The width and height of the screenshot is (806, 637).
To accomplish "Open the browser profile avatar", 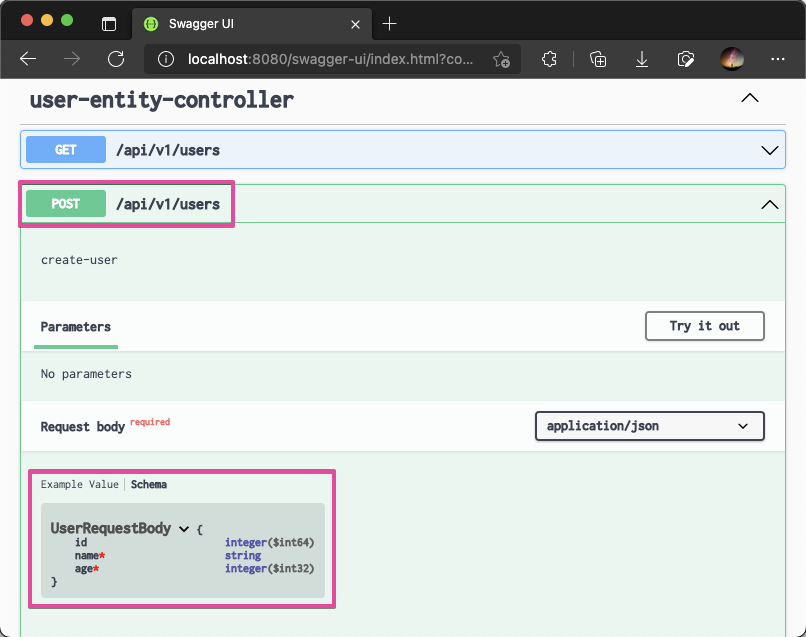I will tap(732, 59).
